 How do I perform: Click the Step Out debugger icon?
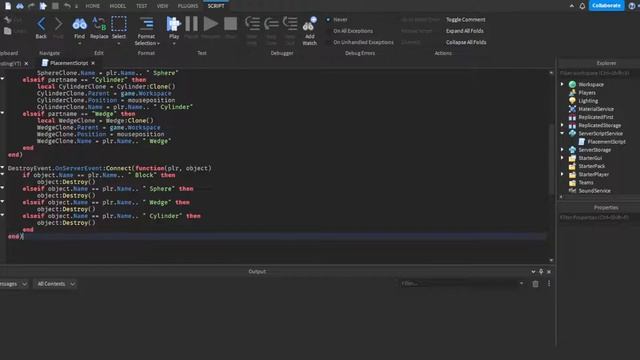290,24
